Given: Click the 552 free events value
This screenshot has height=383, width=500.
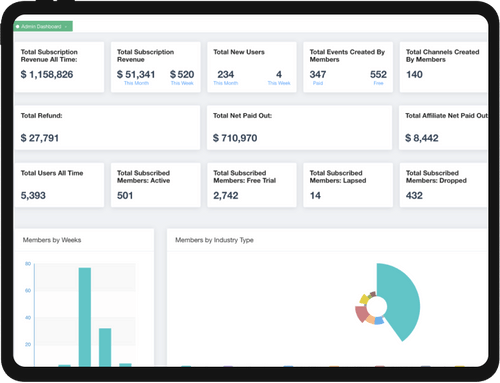Looking at the screenshot, I should point(378,74).
